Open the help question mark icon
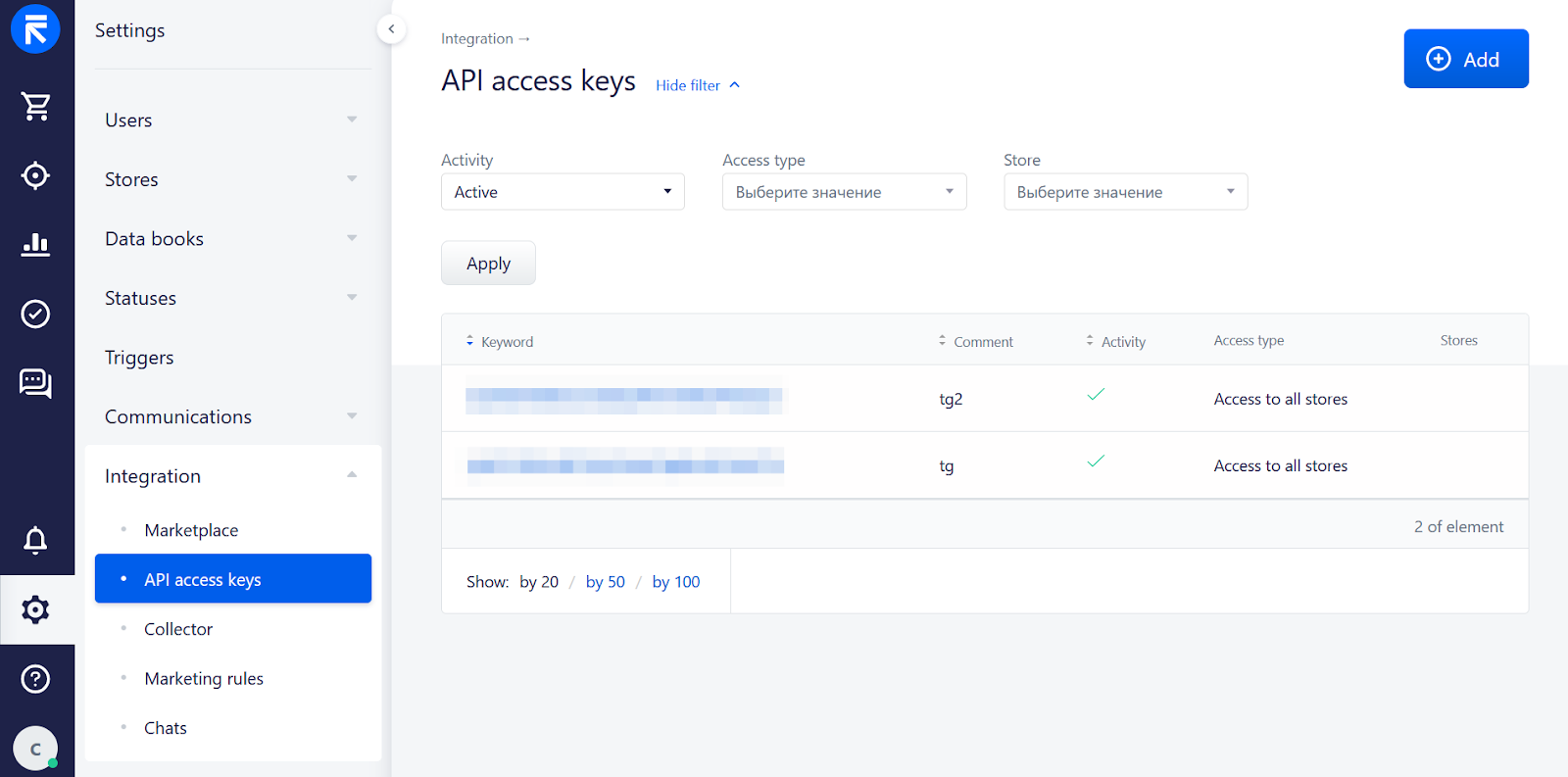The width and height of the screenshot is (1568, 777). tap(36, 678)
